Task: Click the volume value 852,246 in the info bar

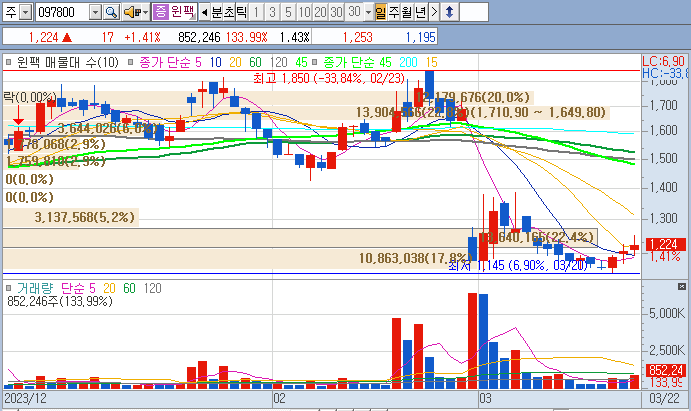Action: pyautogui.click(x=199, y=37)
